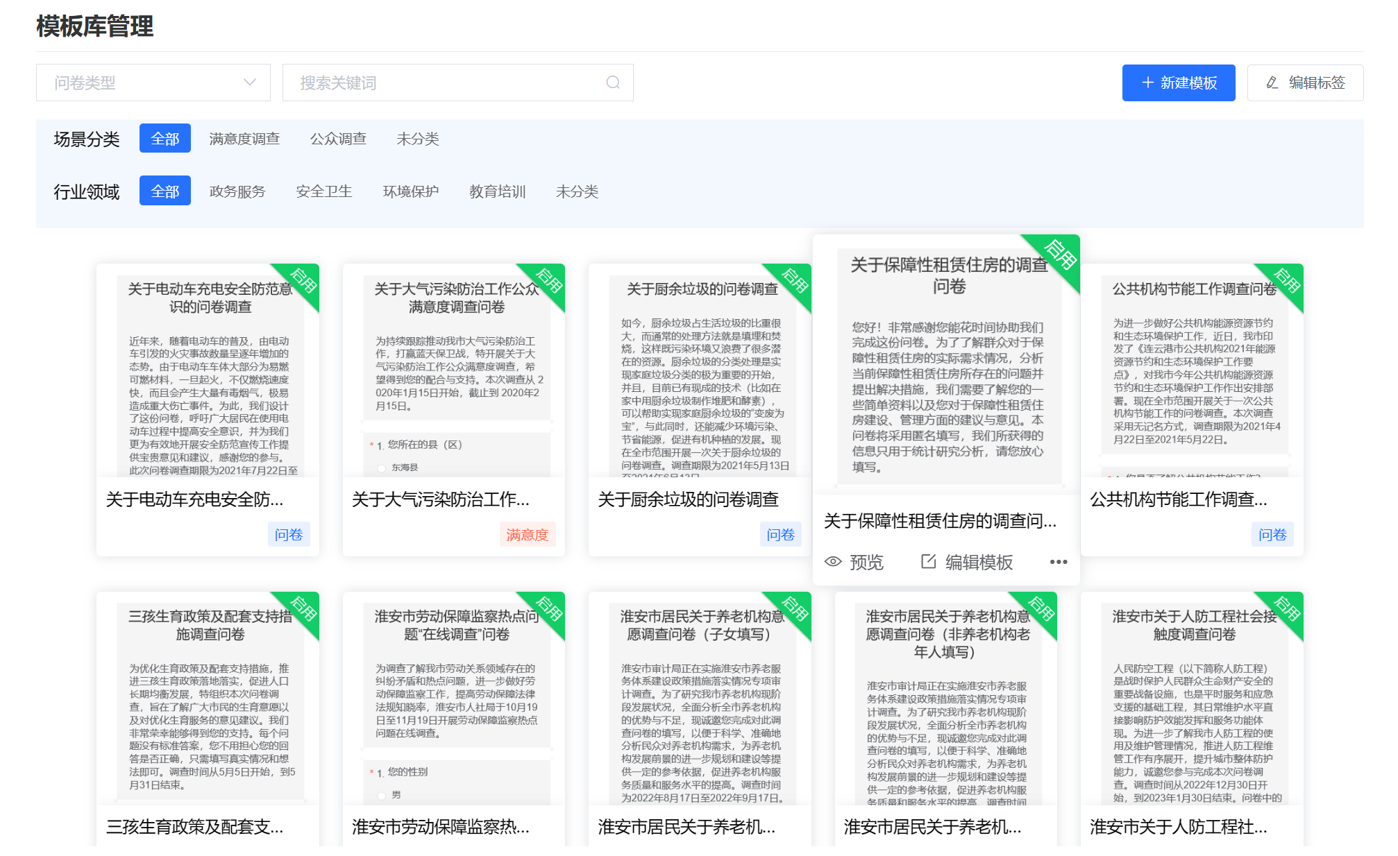Filter industry by 环境保护

click(411, 191)
